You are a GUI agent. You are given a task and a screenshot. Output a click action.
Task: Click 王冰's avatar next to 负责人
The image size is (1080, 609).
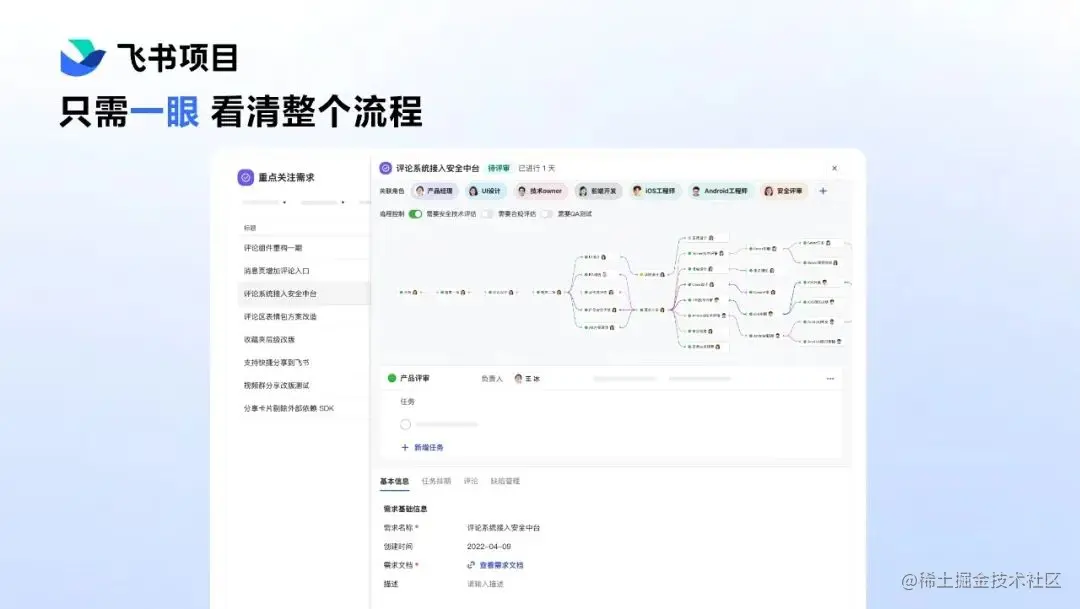(x=519, y=378)
